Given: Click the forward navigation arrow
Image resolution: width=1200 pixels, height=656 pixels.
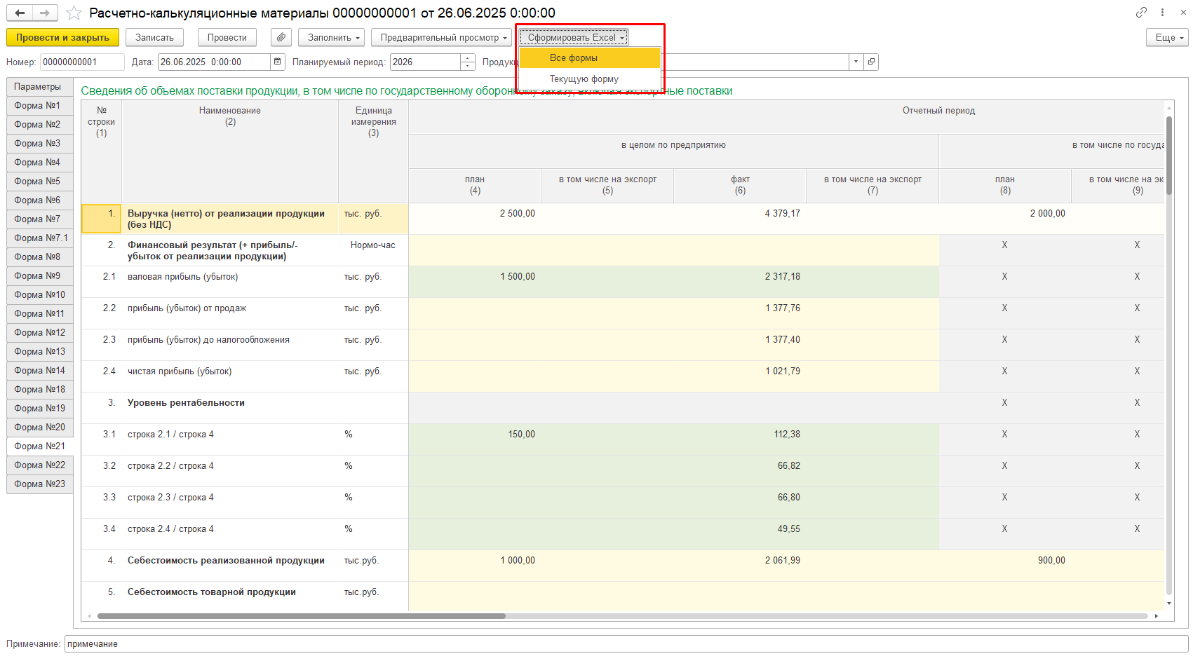Looking at the screenshot, I should (x=44, y=13).
